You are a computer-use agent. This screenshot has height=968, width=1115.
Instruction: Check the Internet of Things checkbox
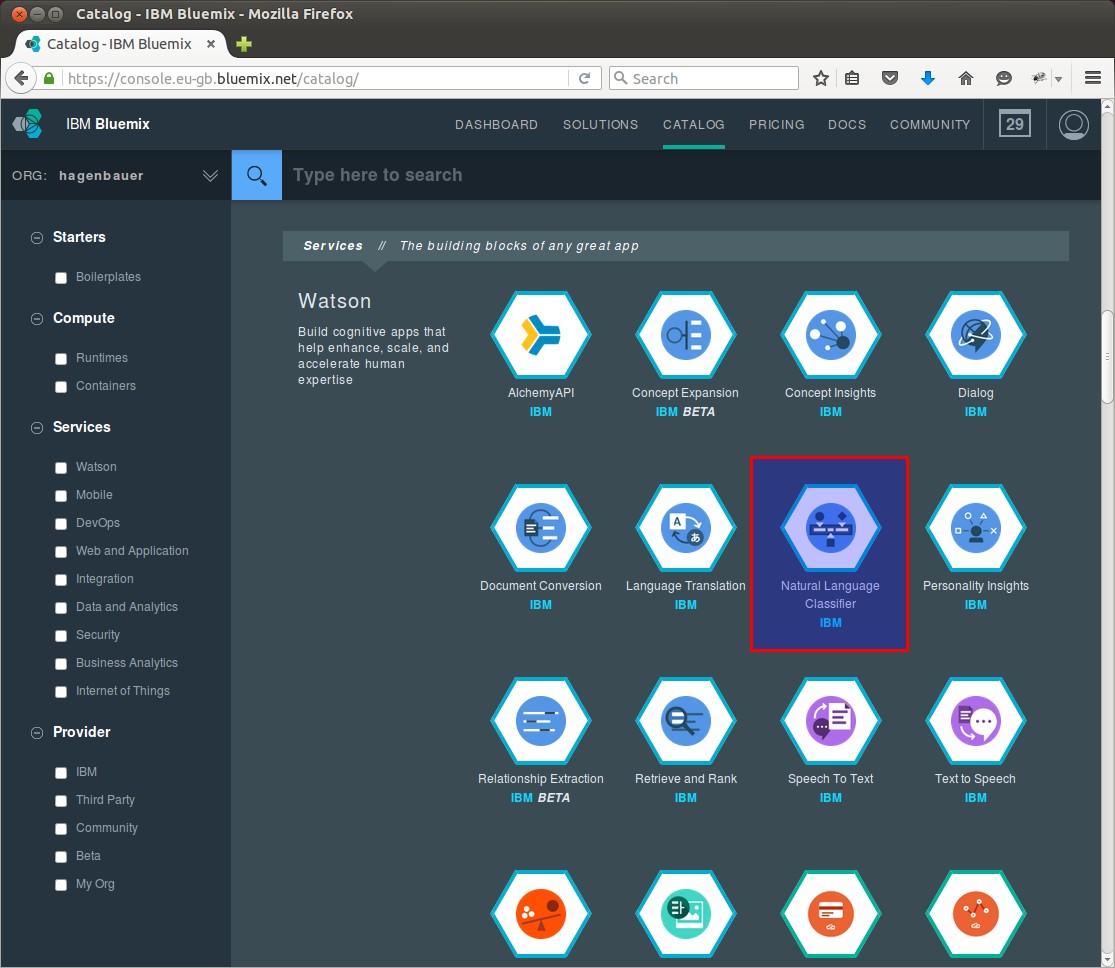pyautogui.click(x=61, y=692)
